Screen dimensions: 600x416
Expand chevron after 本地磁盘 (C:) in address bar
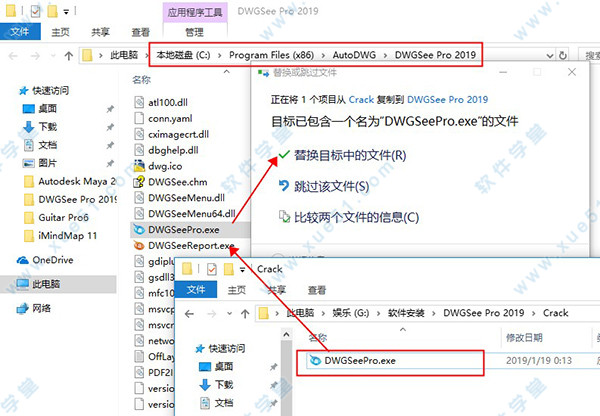pos(220,56)
